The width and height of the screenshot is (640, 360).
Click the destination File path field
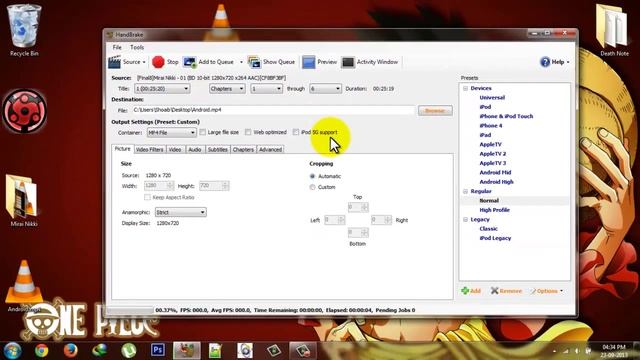pos(272,110)
